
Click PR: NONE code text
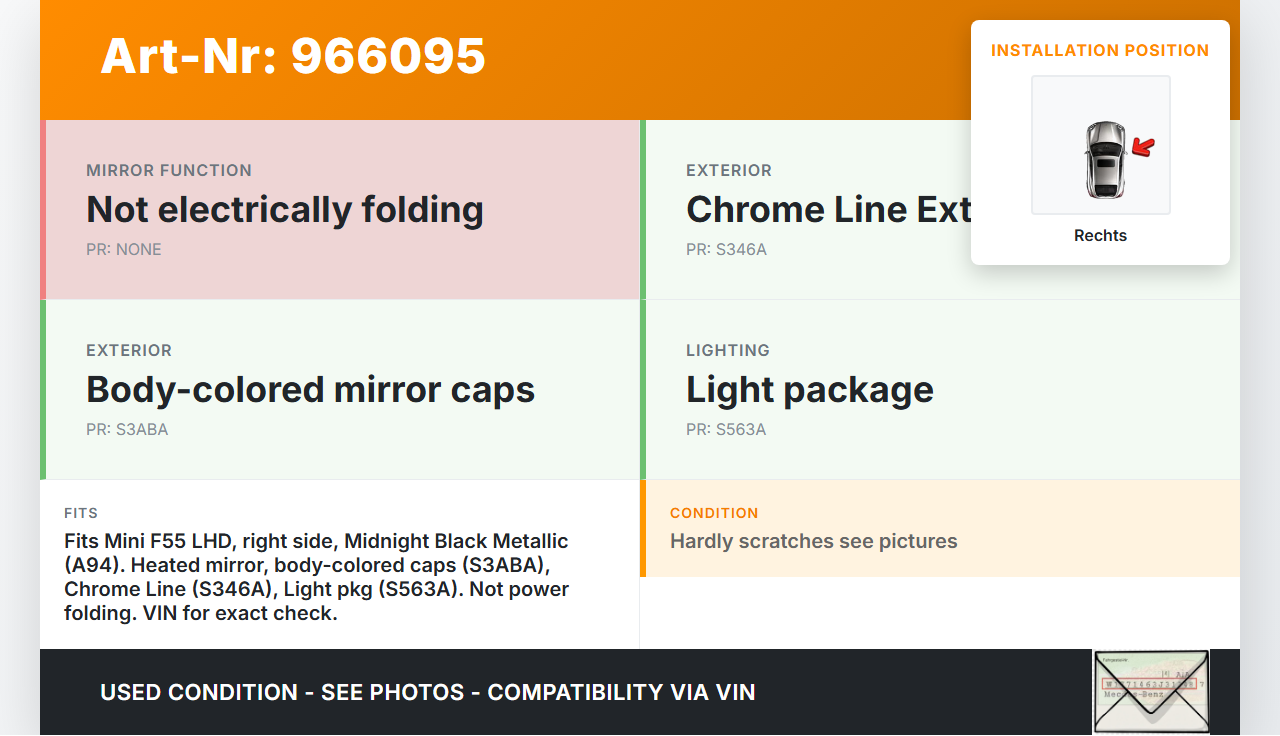click(124, 250)
